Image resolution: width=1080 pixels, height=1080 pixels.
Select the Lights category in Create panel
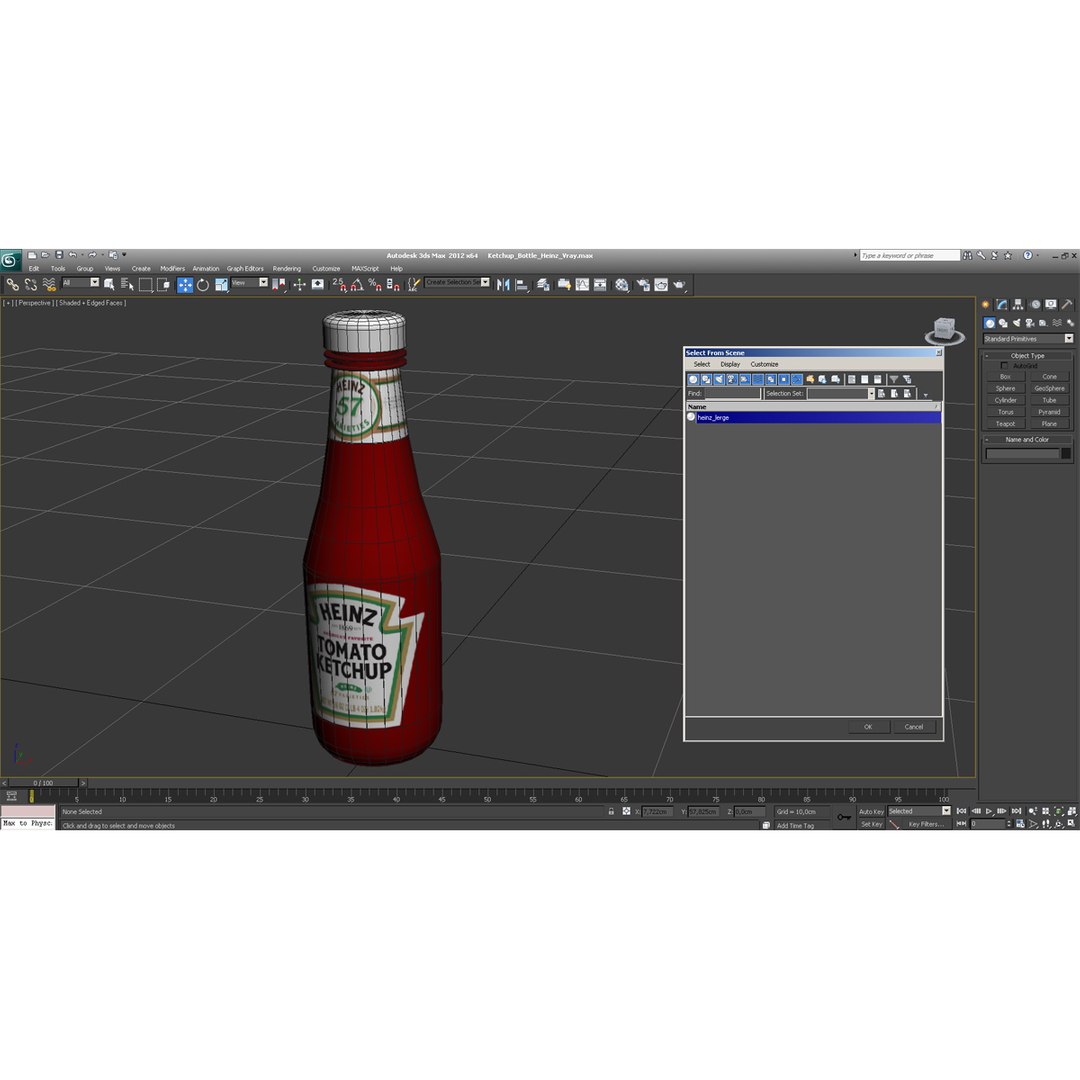(1016, 323)
